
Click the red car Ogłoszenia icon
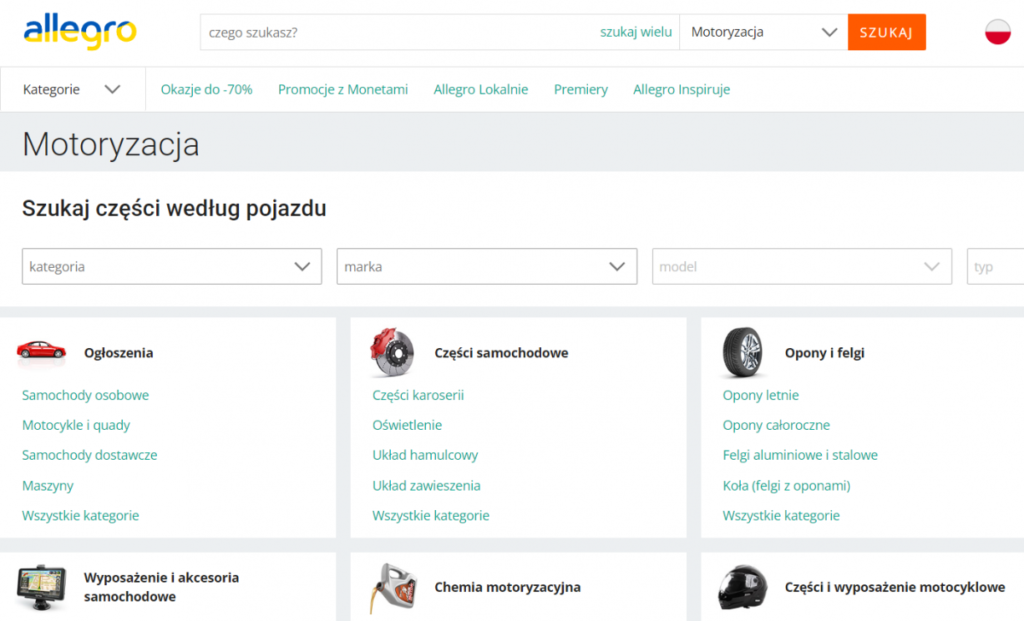41,351
